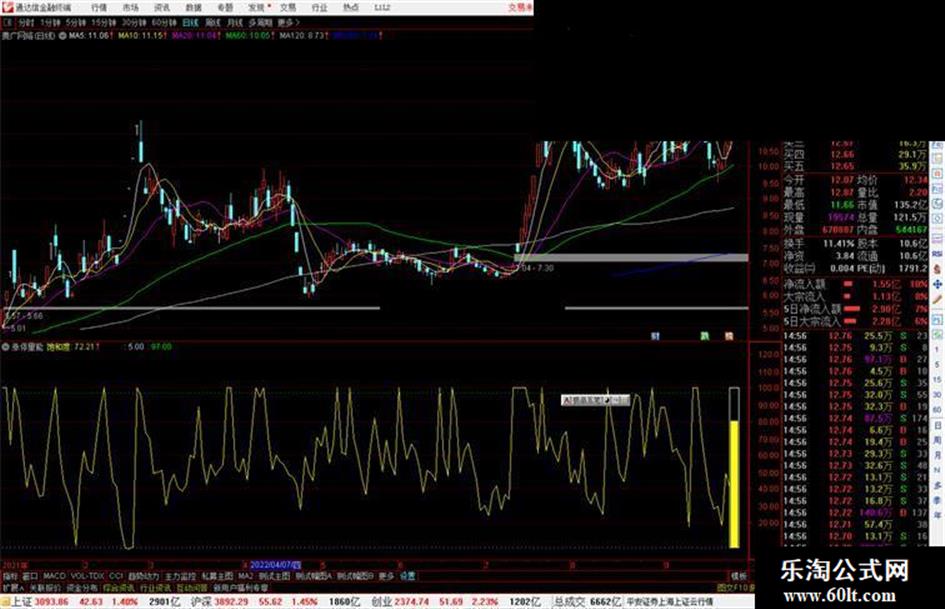Click sidebar 多 multi-period shortcut icon
Viewport: 945px width, 609px height.
(937, 485)
